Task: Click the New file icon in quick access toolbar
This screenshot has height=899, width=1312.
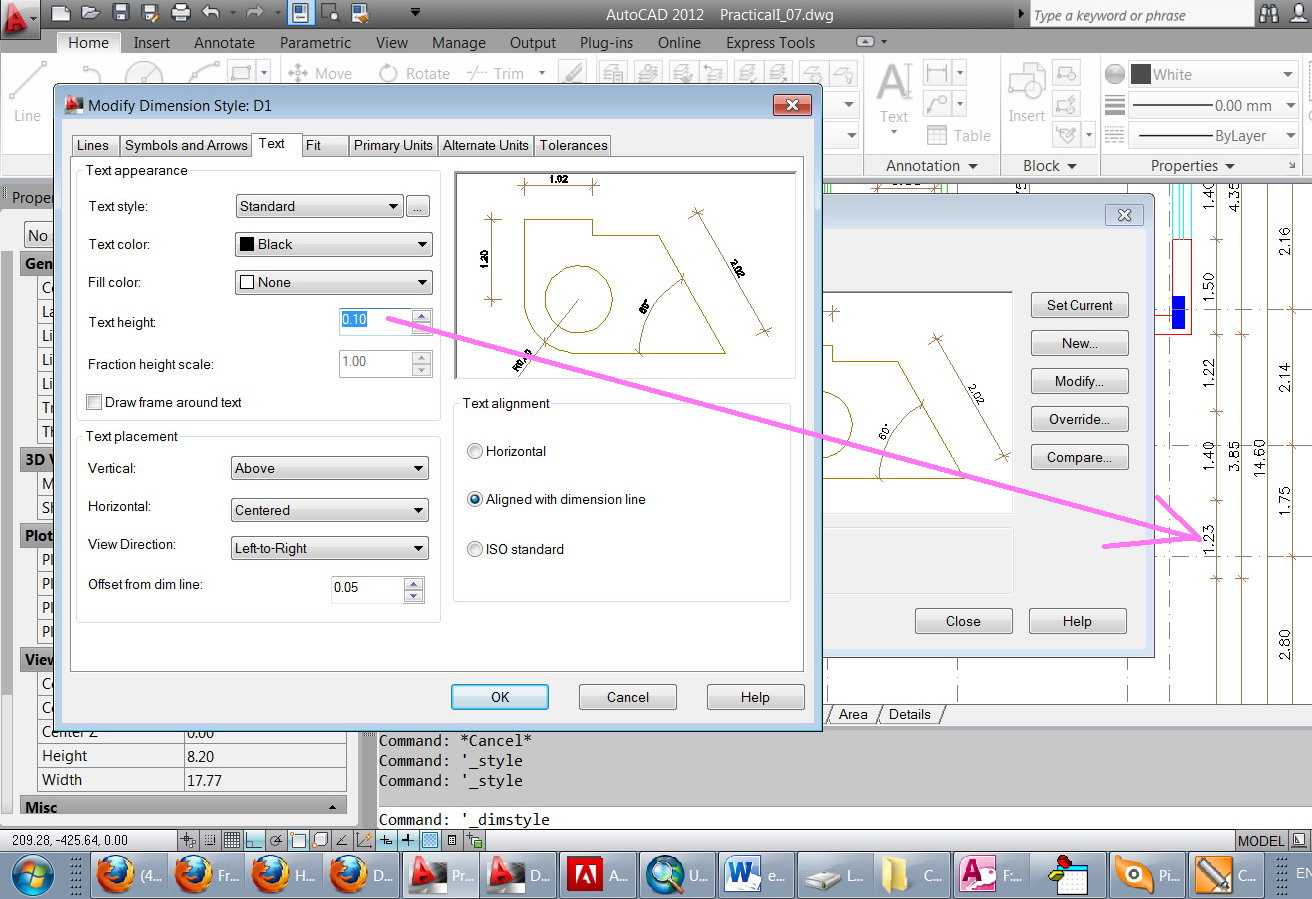Action: (x=61, y=14)
